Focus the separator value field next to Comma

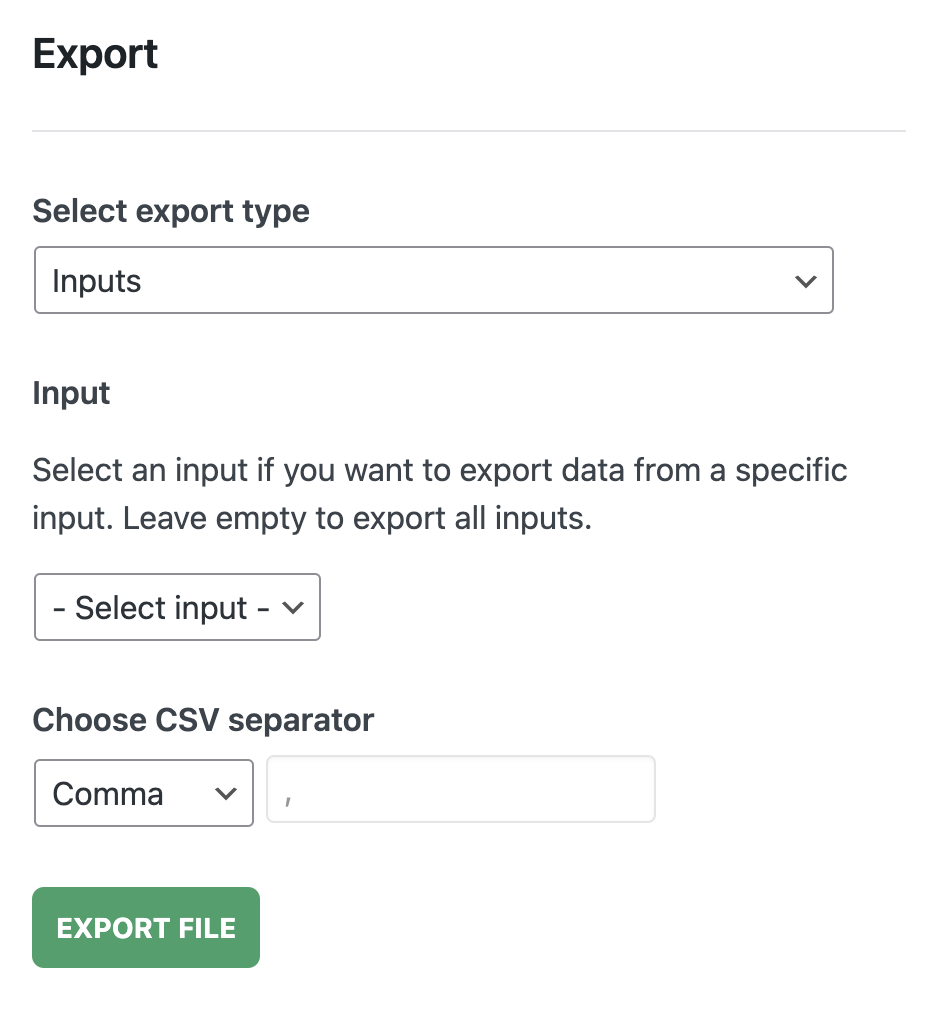click(x=460, y=789)
